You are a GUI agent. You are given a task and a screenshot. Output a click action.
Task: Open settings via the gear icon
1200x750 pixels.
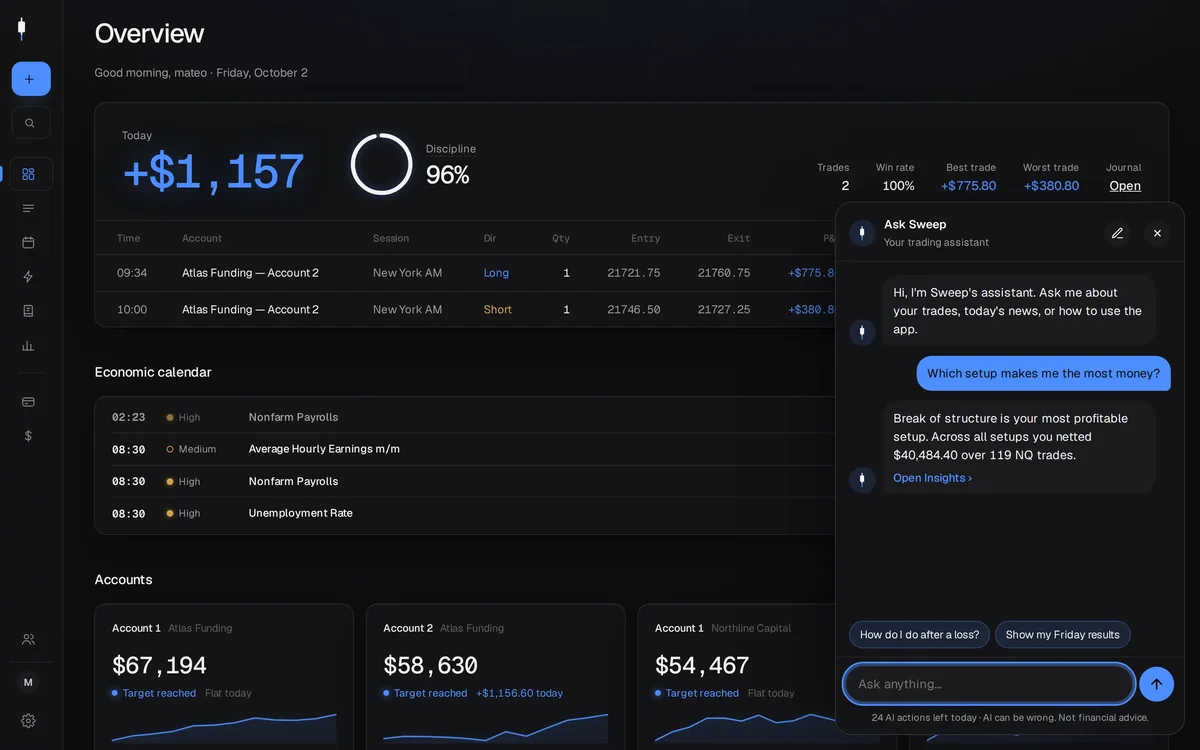coord(28,721)
